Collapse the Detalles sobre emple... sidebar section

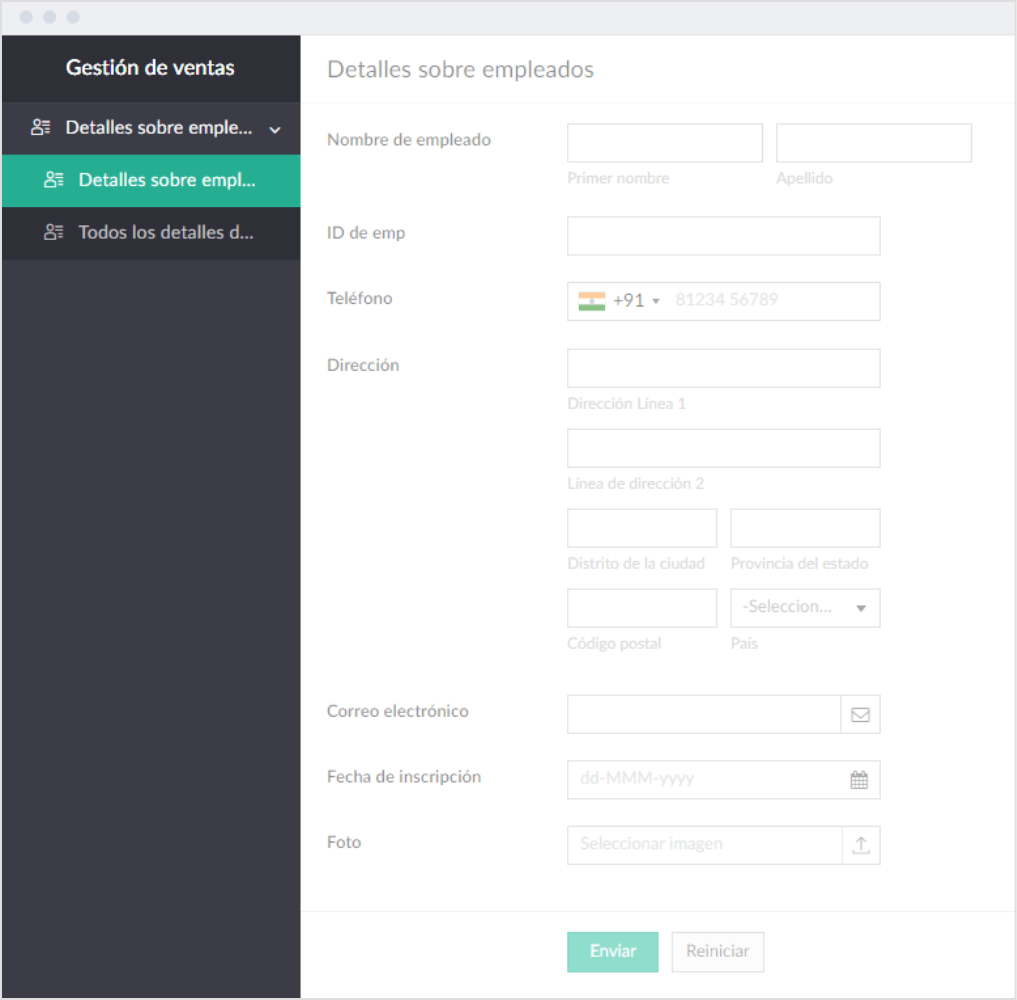[275, 130]
